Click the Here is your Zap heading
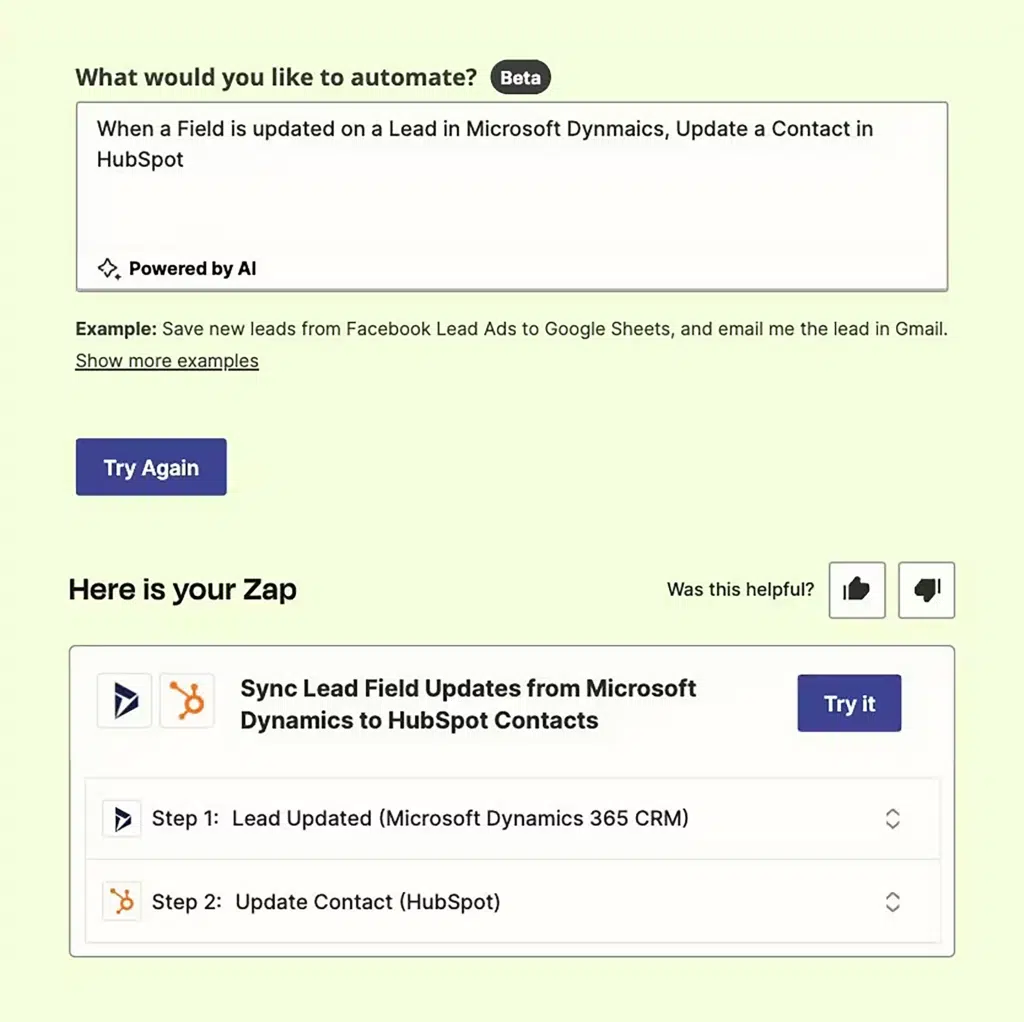The height and width of the screenshot is (1022, 1024). coord(183,590)
